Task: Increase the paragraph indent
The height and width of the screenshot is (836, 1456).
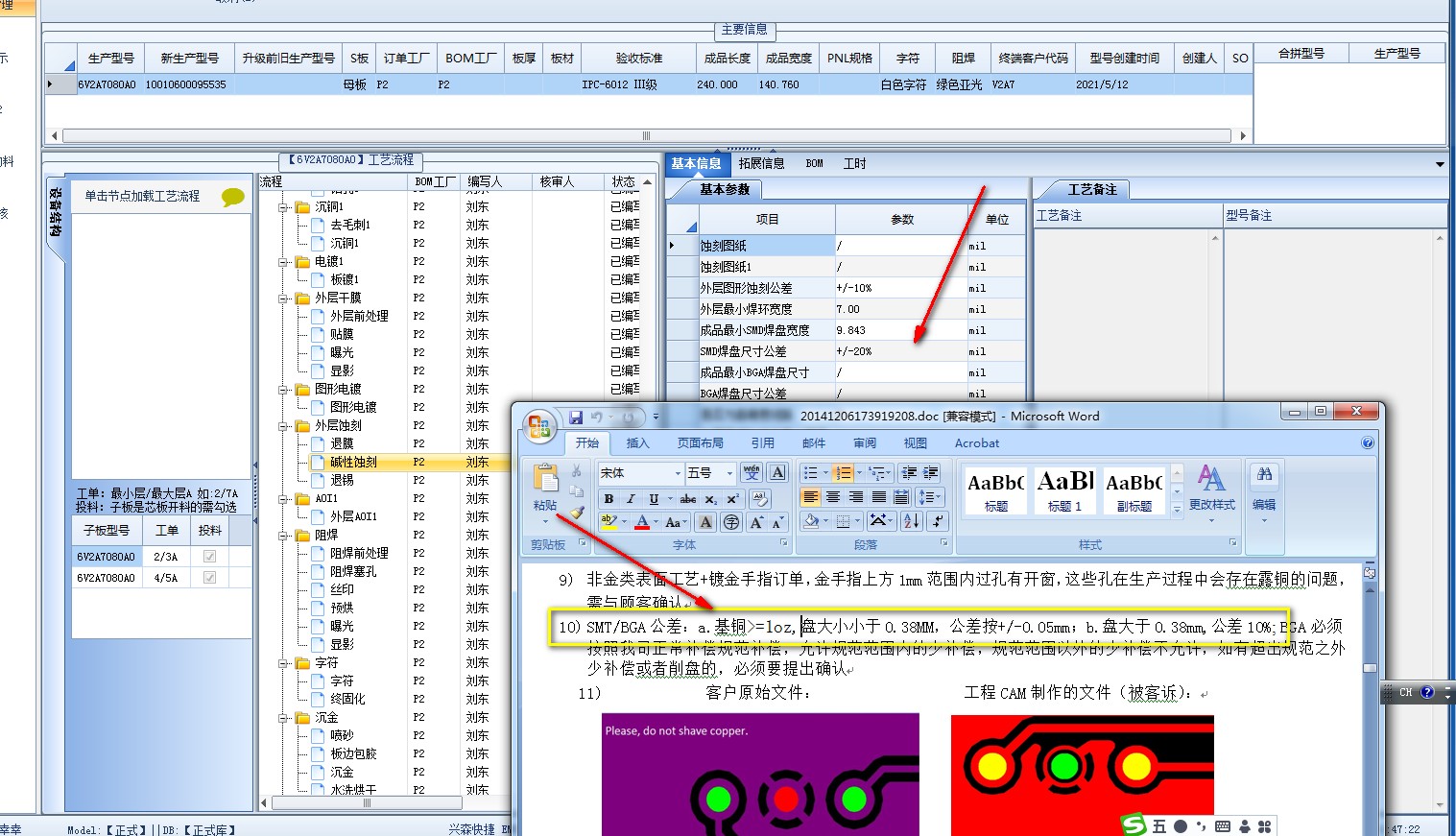Action: click(x=931, y=472)
